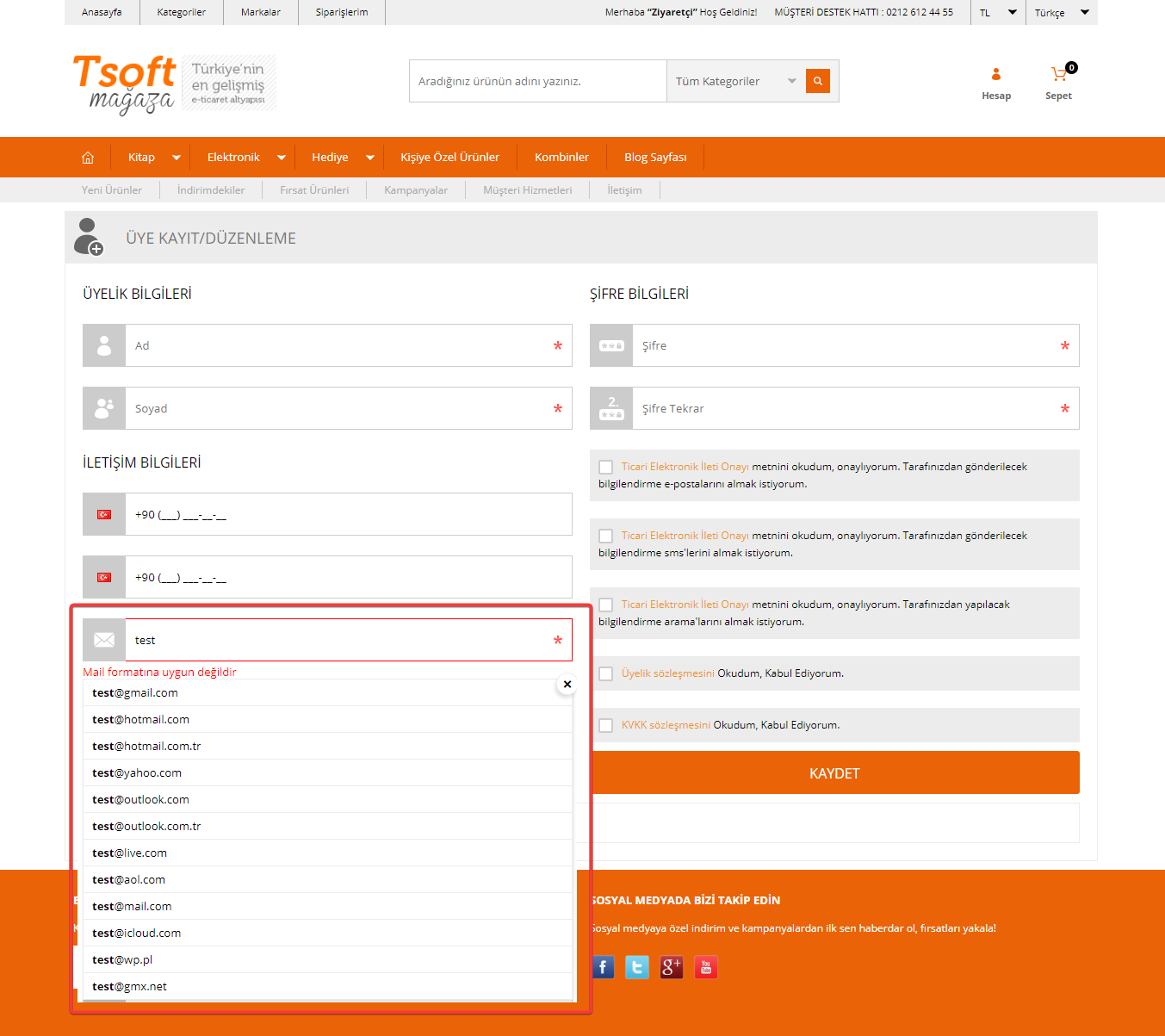The width and height of the screenshot is (1165, 1036).
Task: Go to Anasayfa in top bar
Action: [102, 12]
